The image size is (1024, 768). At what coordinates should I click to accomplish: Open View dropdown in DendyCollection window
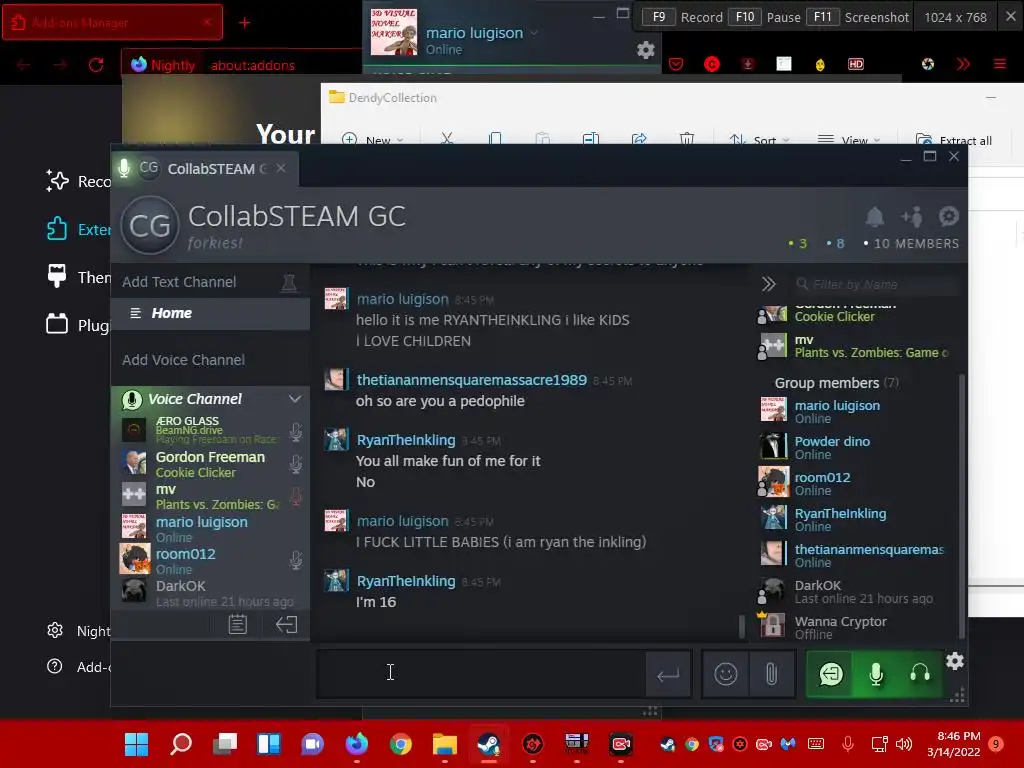tap(849, 139)
